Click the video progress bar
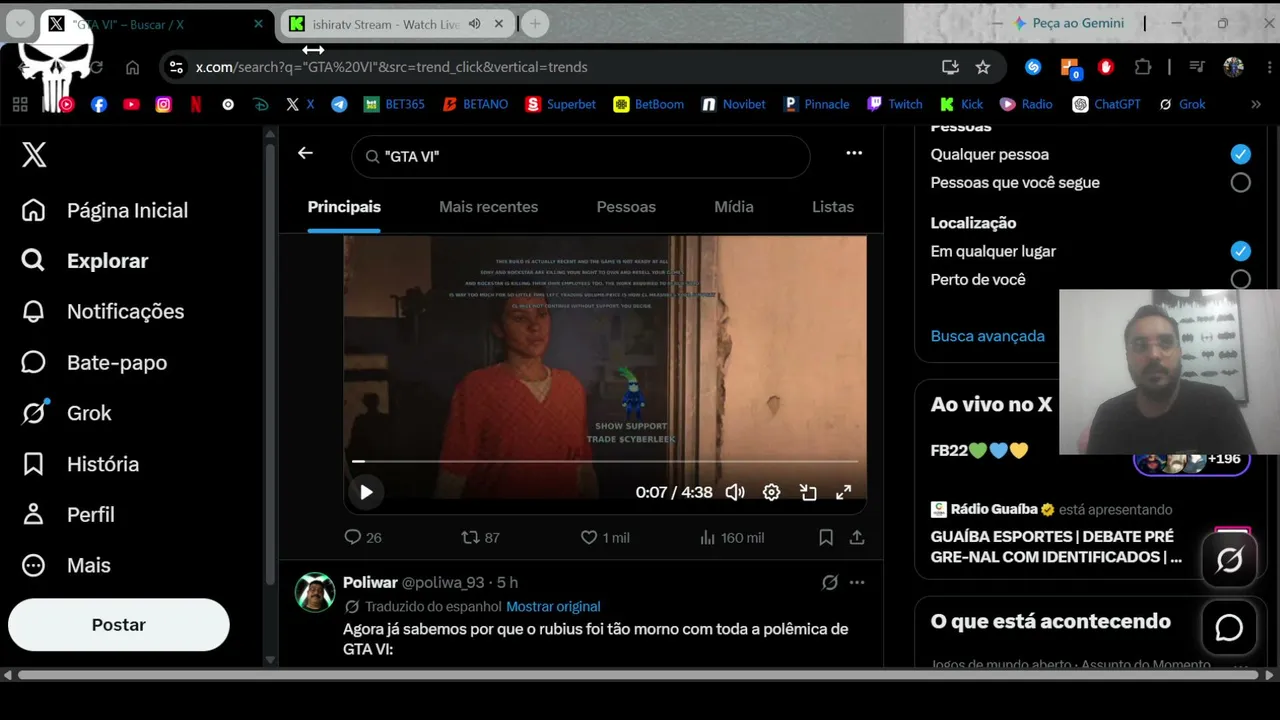The height and width of the screenshot is (720, 1280). point(605,462)
